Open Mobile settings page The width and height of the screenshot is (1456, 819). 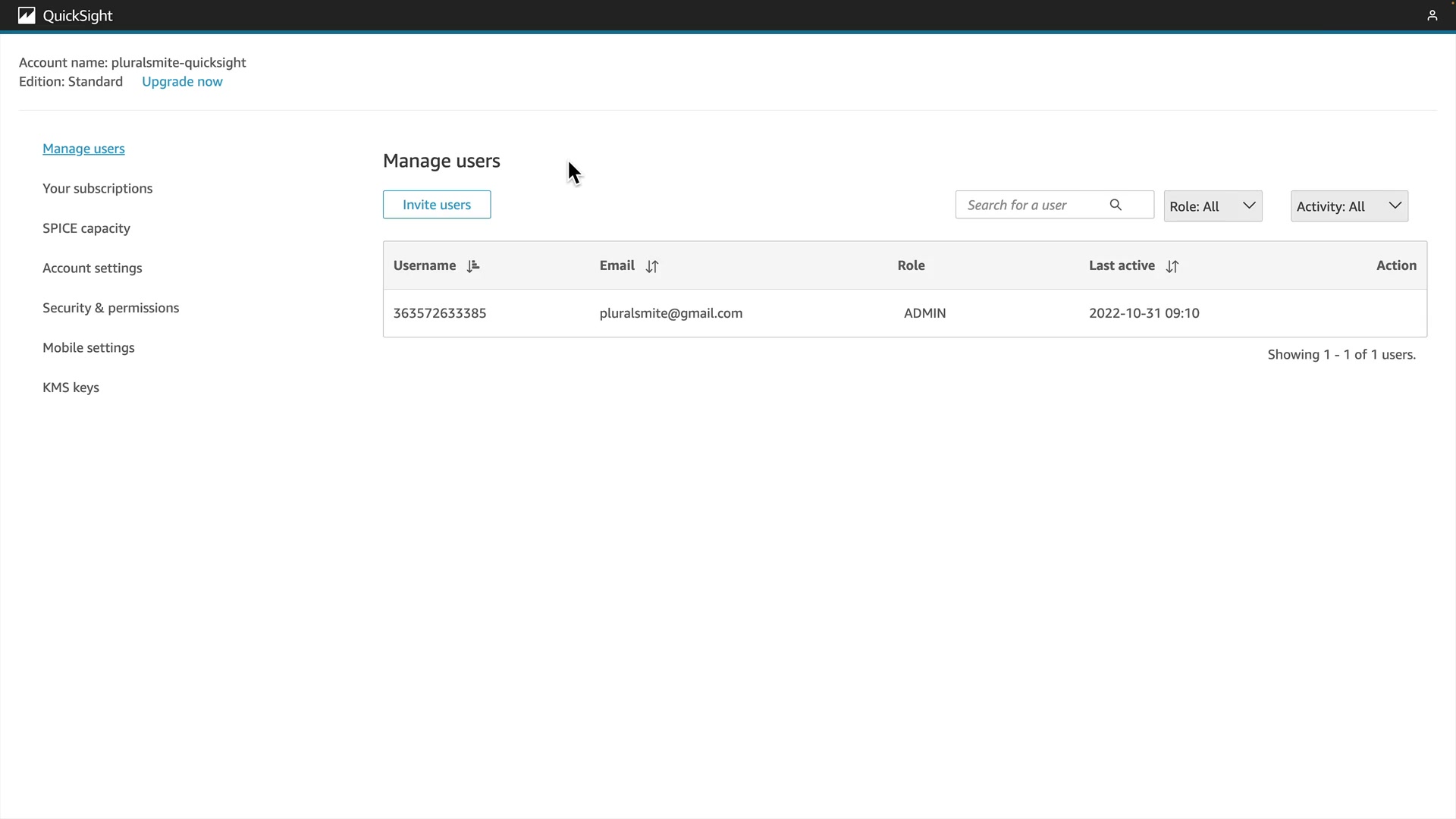point(89,348)
